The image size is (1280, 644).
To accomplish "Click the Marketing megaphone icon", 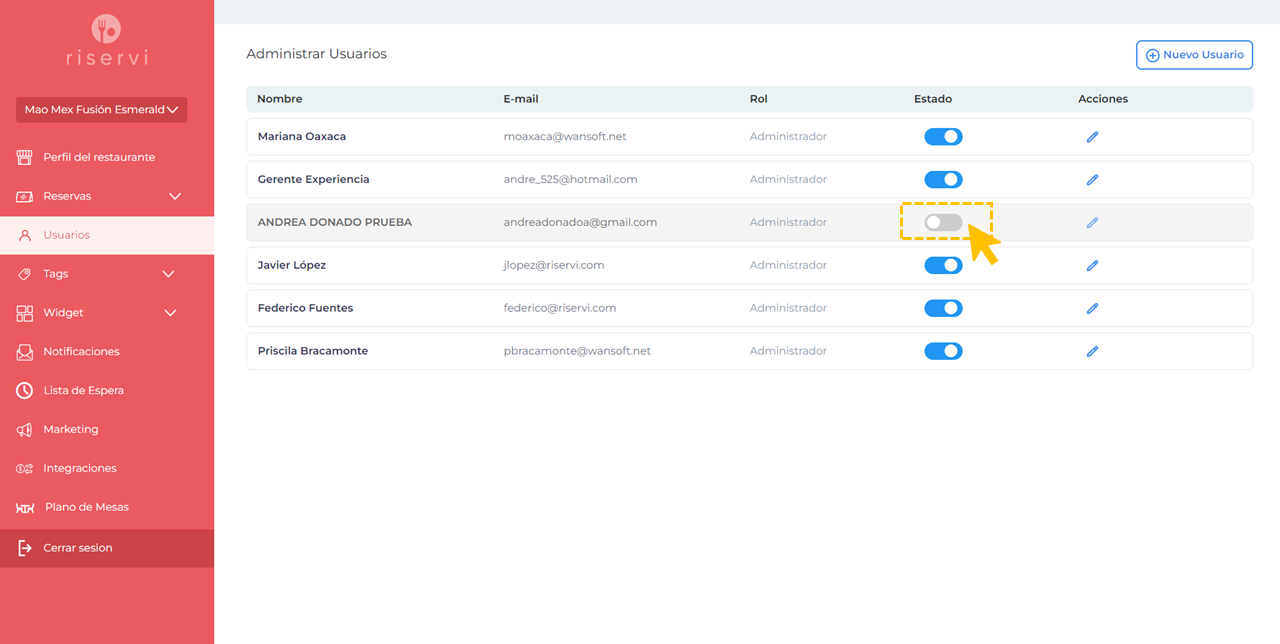I will tap(25, 429).
